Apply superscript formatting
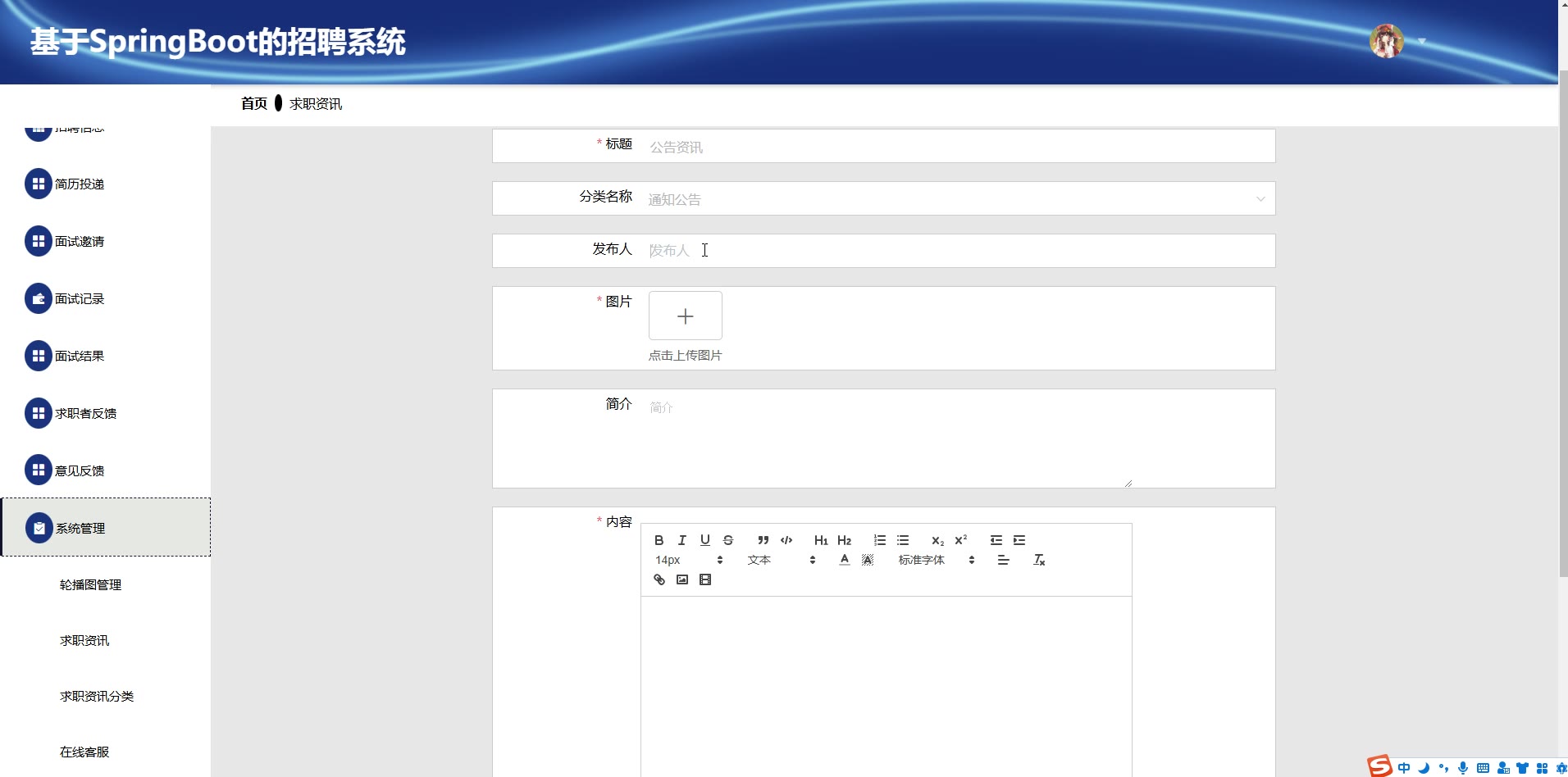This screenshot has width=1568, height=777. (x=960, y=540)
